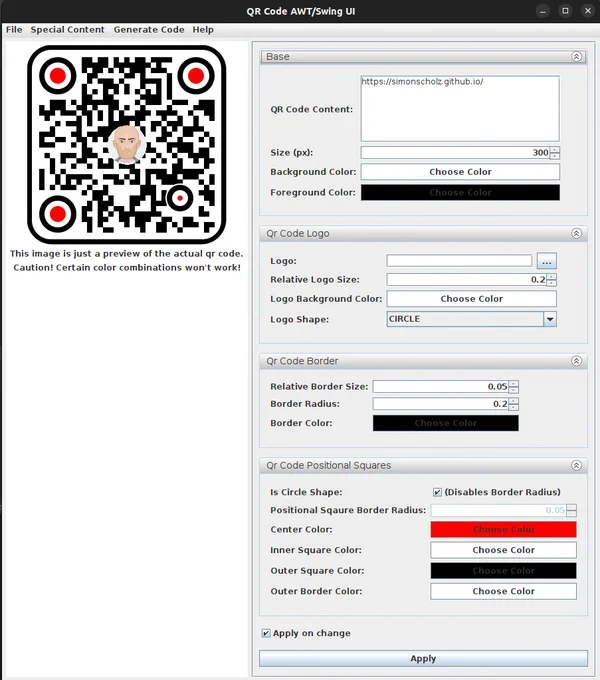Viewport: 600px width, 680px height.
Task: Choose the black Outer Square Color
Action: (503, 571)
